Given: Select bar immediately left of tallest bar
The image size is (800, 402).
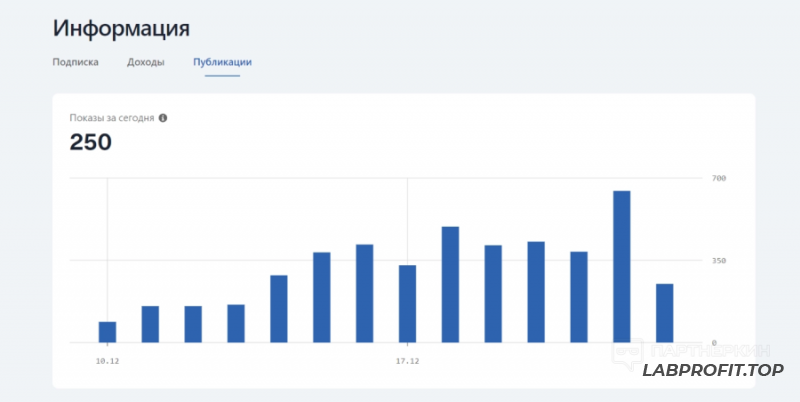Looking at the screenshot, I should click(x=578, y=297).
